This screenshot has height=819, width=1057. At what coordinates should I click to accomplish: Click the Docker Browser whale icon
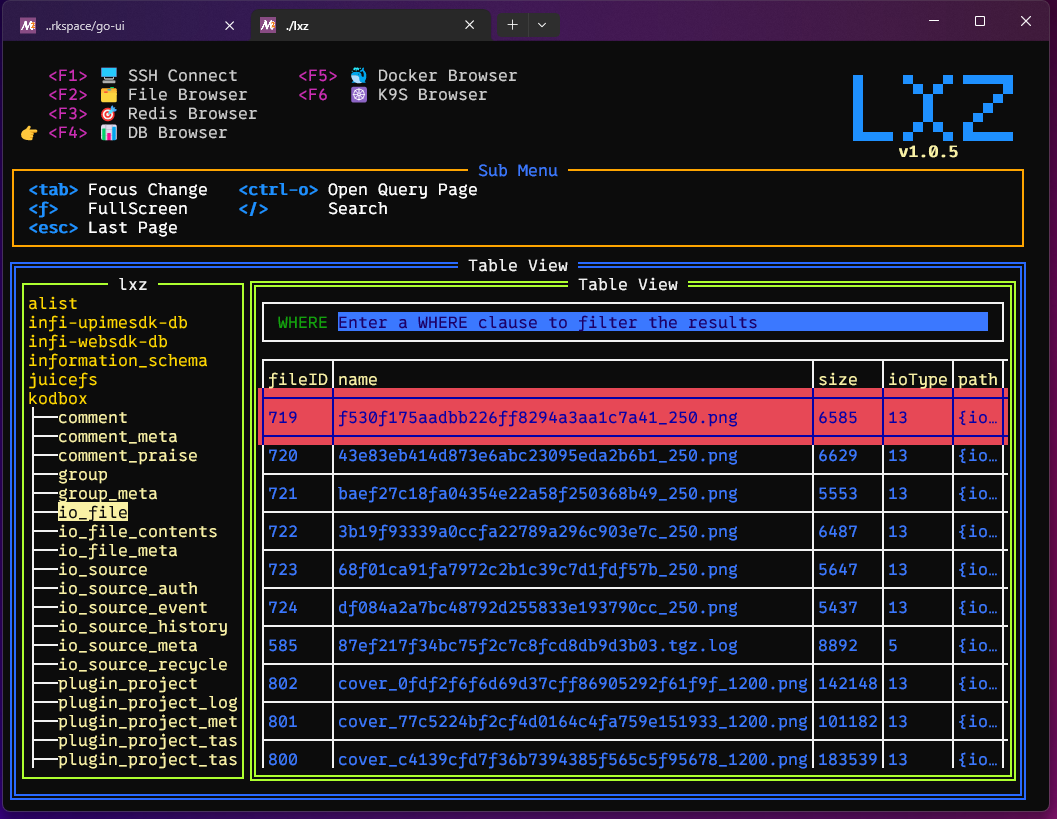click(x=359, y=75)
